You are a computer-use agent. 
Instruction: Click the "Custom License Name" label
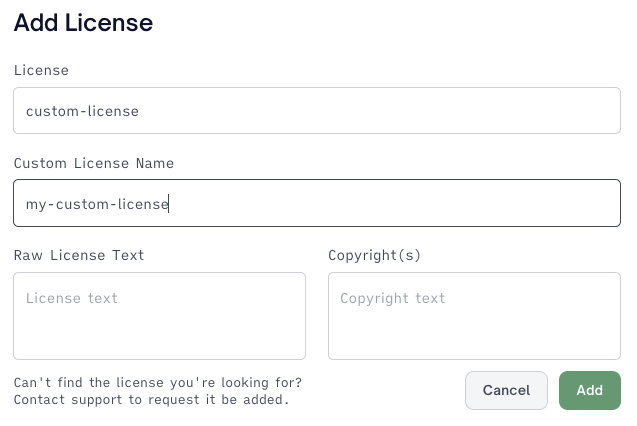[x=94, y=163]
